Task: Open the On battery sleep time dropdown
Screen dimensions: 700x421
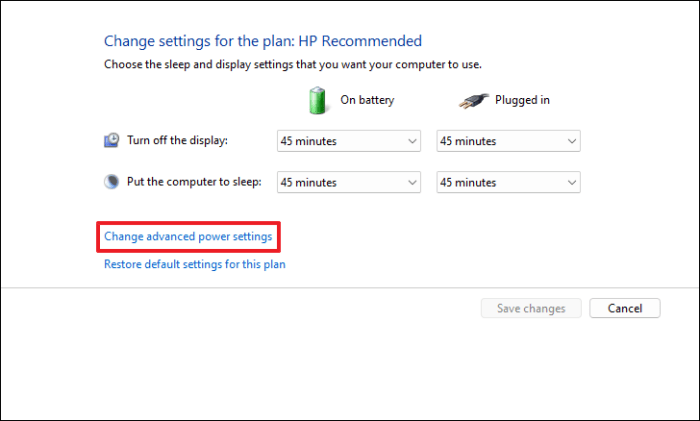Action: tap(349, 182)
